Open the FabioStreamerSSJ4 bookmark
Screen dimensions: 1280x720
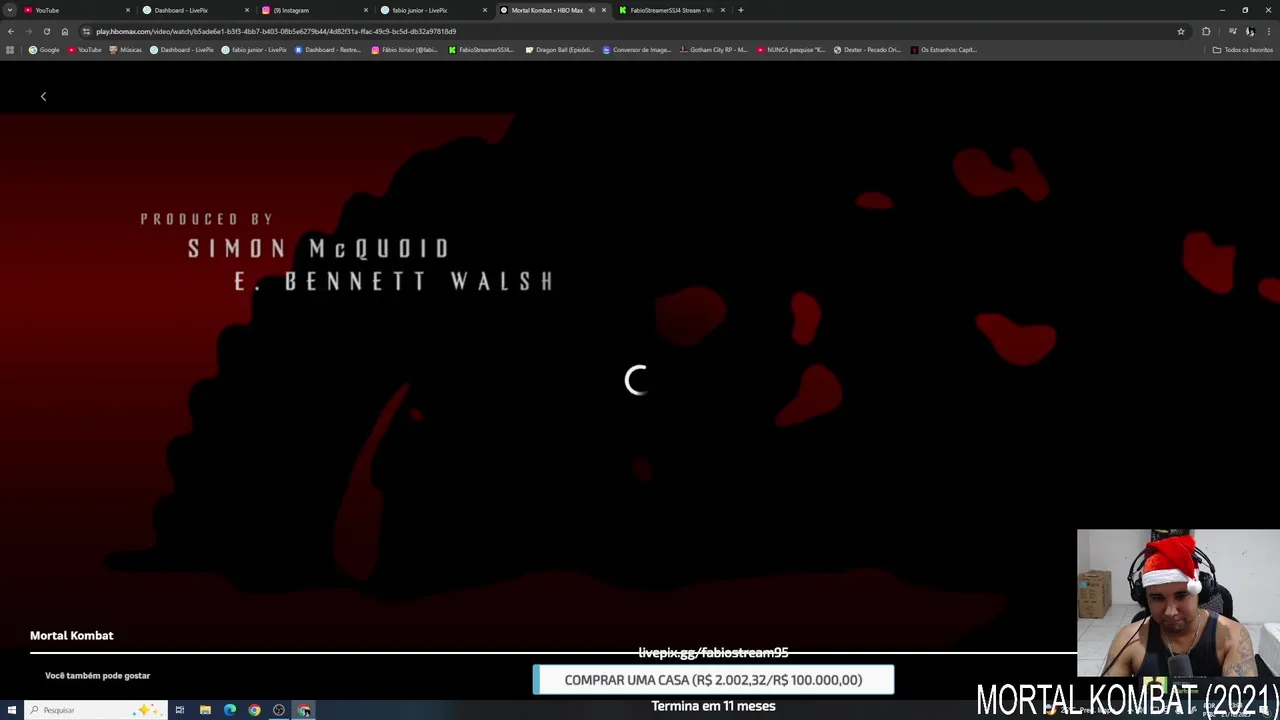point(481,49)
